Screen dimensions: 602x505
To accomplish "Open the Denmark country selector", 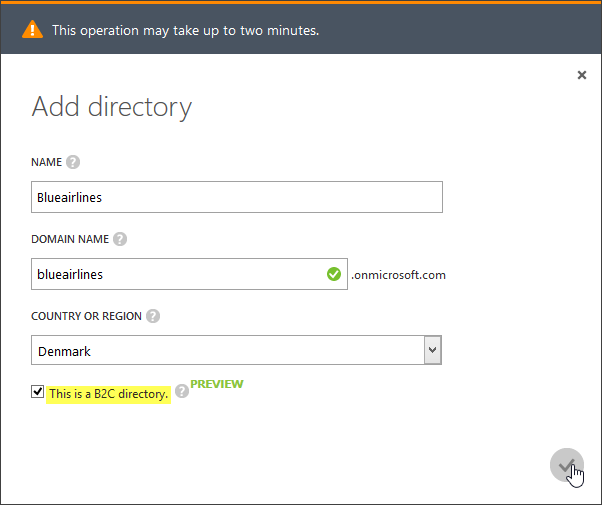I will click(236, 350).
